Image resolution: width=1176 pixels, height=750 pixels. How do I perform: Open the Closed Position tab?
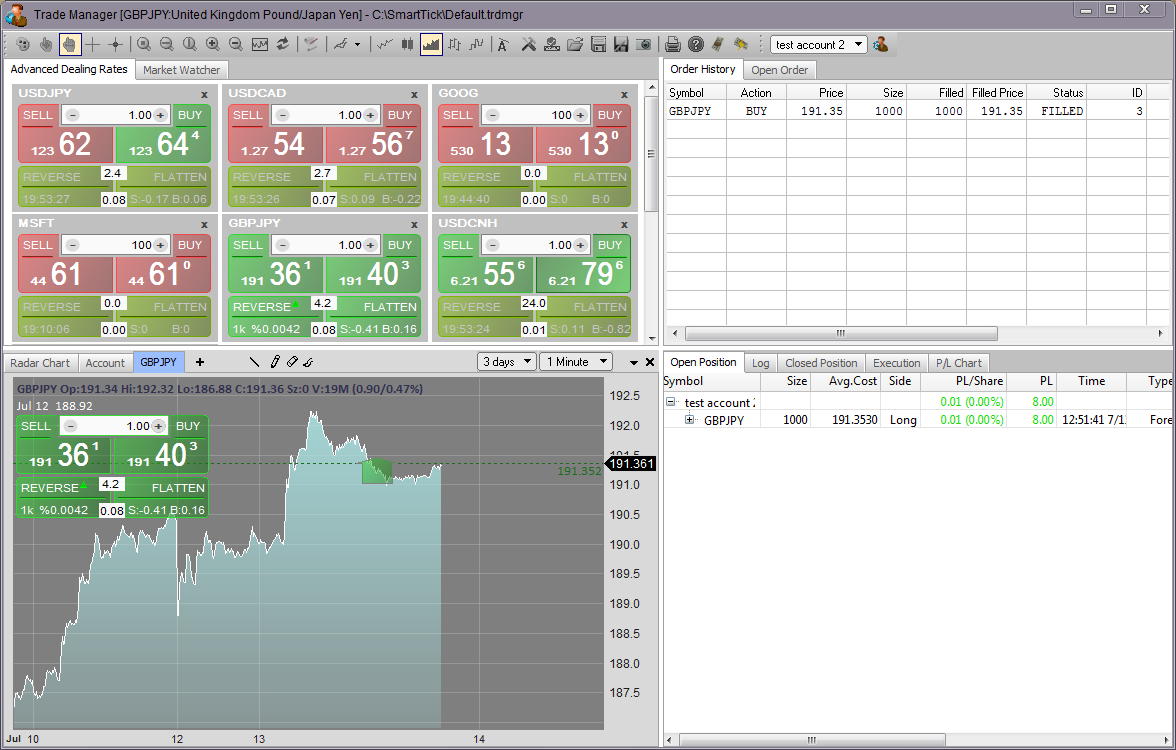click(x=820, y=363)
